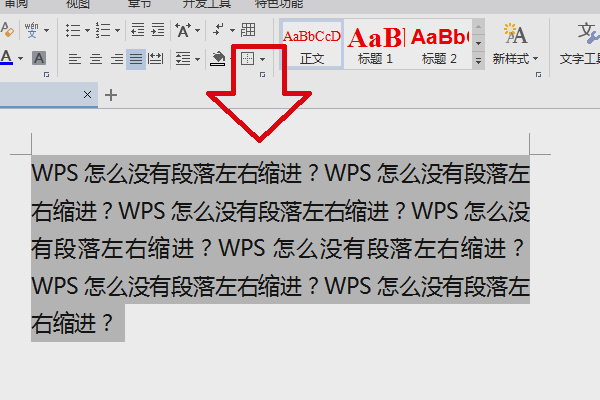Viewport: 600px width, 400px height.
Task: Click the paint bucket shading color icon
Action: point(218,59)
